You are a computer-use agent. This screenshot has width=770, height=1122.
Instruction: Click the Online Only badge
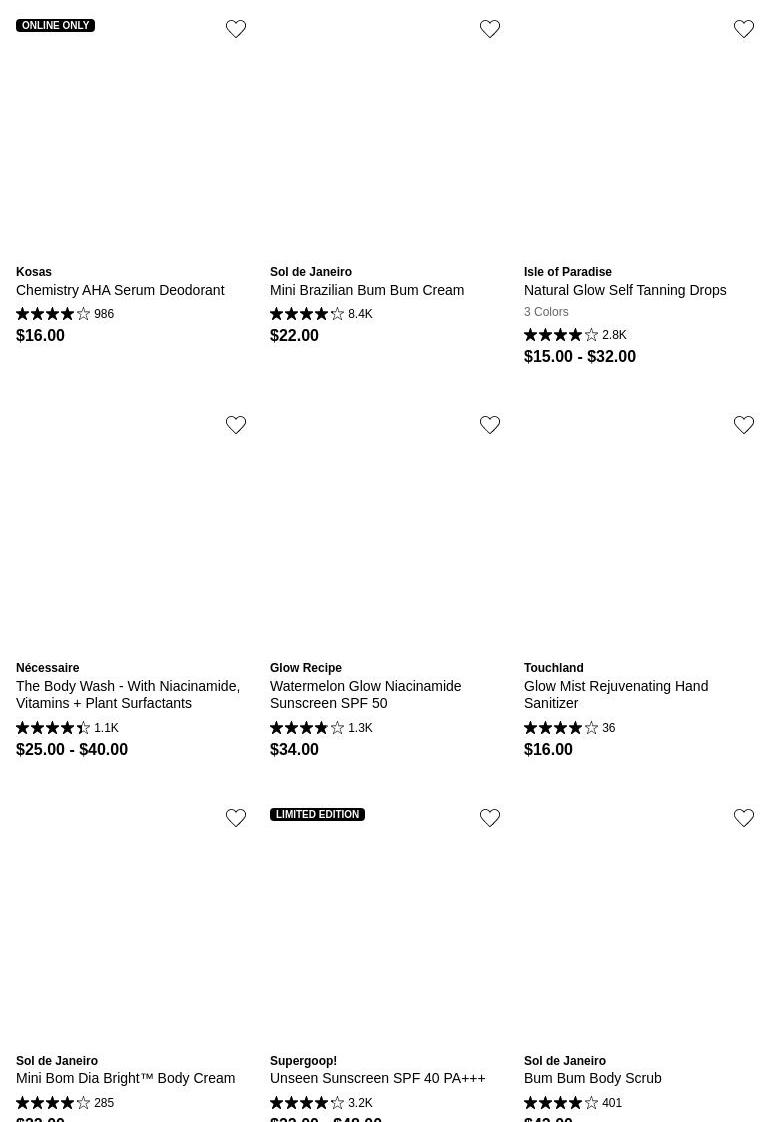pos(56,26)
